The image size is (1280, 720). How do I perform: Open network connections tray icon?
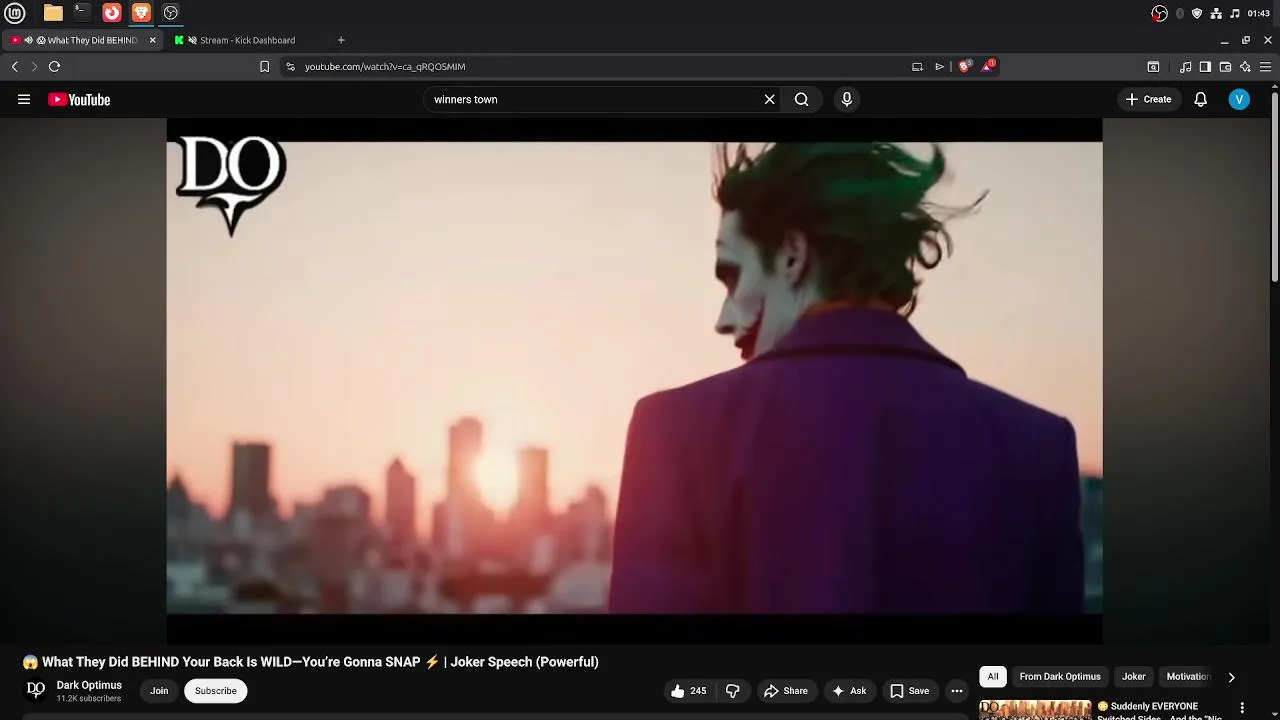click(x=1216, y=13)
